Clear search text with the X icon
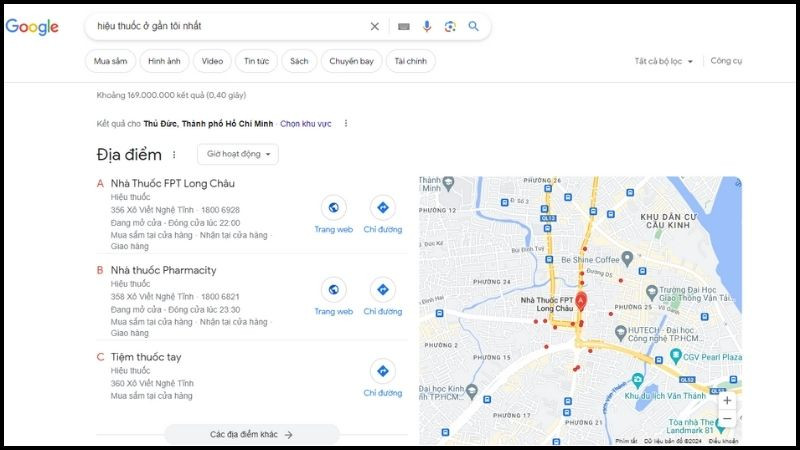The height and width of the screenshot is (450, 800). point(375,27)
